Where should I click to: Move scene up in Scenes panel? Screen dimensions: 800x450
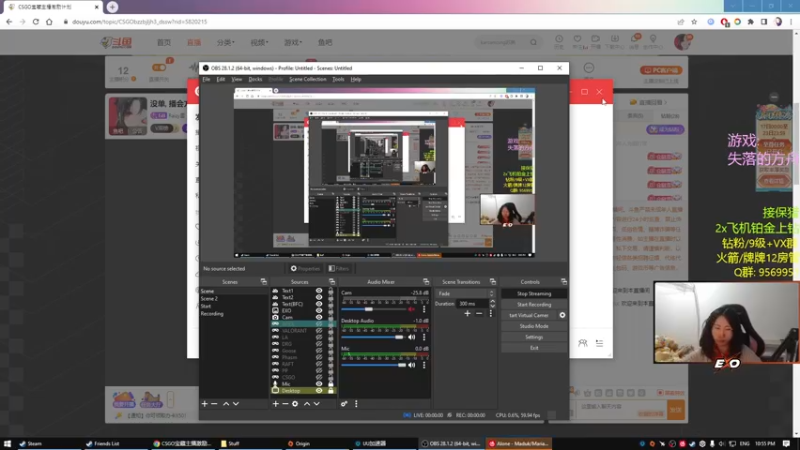pyautogui.click(x=226, y=404)
